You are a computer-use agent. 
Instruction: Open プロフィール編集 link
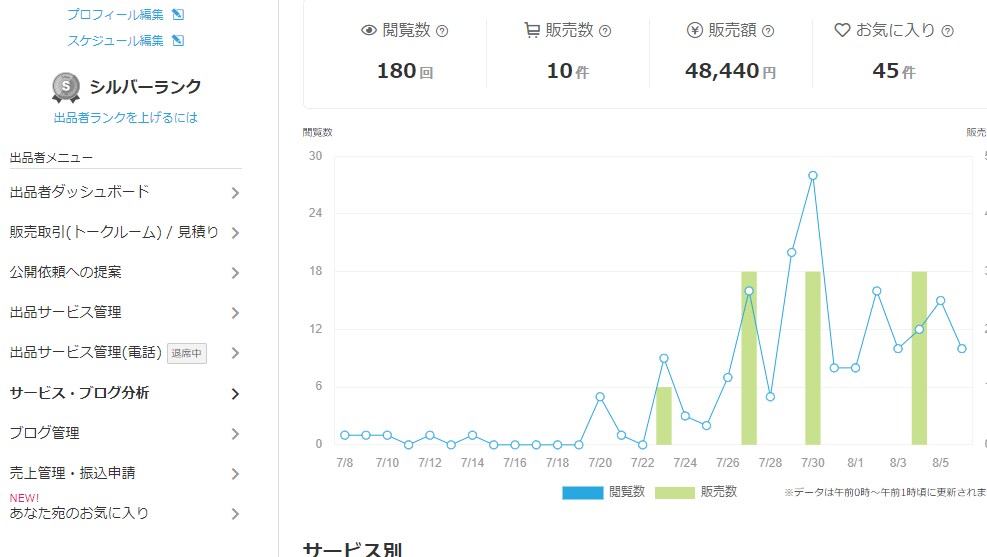click(115, 14)
